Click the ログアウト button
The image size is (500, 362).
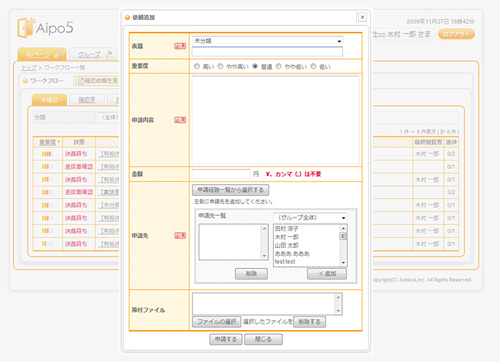click(456, 34)
